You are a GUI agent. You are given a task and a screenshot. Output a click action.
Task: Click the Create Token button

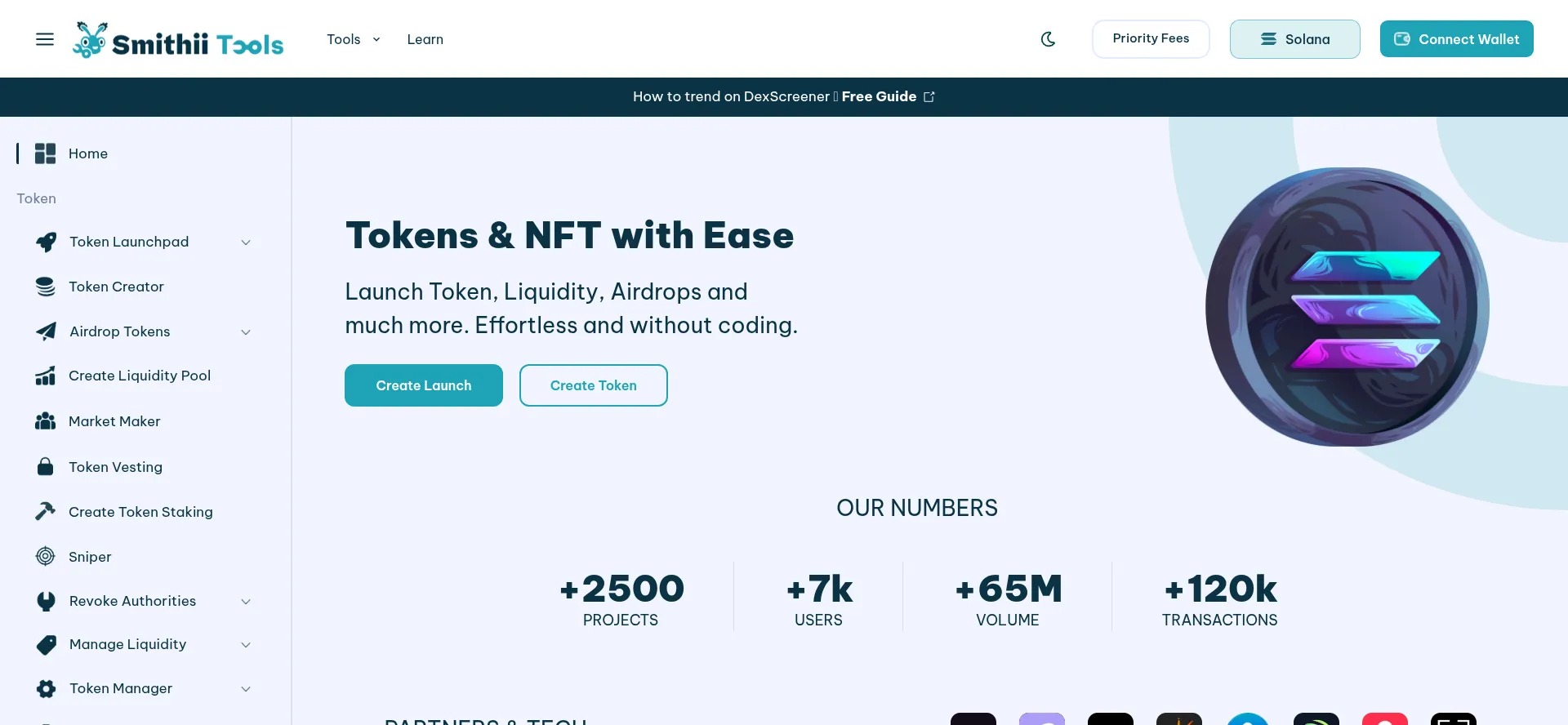(594, 385)
